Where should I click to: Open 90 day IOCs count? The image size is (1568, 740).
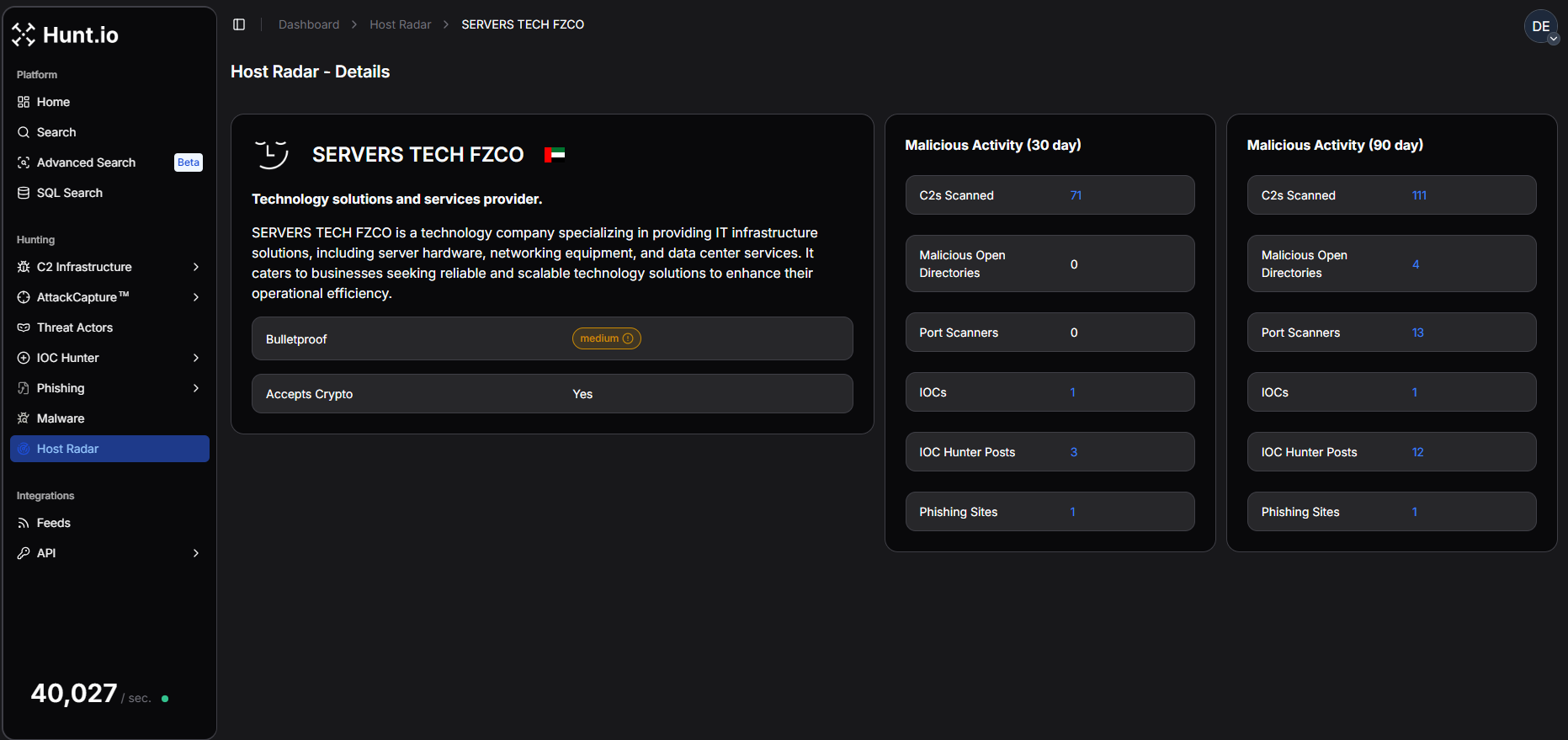coord(1415,392)
